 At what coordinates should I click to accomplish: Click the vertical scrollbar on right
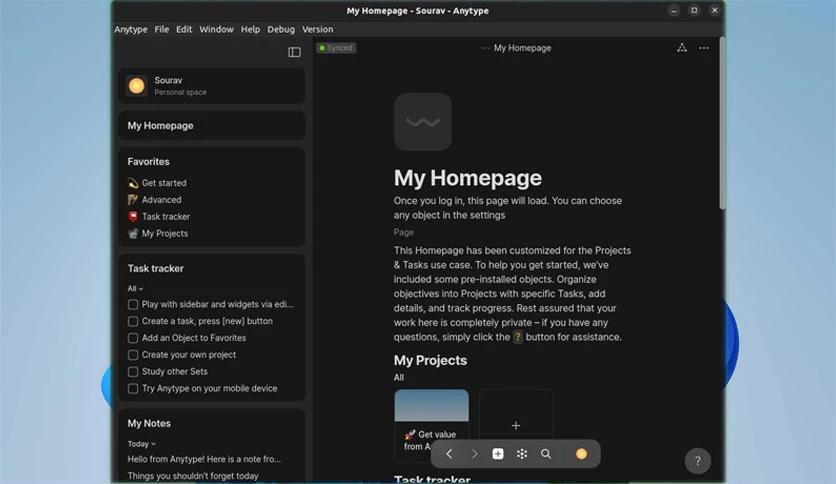pyautogui.click(x=722, y=123)
